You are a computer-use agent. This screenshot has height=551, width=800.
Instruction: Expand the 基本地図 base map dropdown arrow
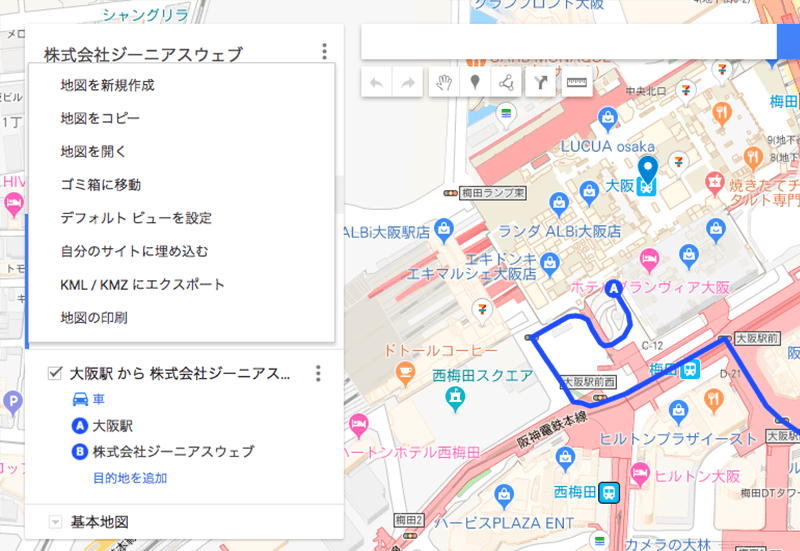[55, 522]
